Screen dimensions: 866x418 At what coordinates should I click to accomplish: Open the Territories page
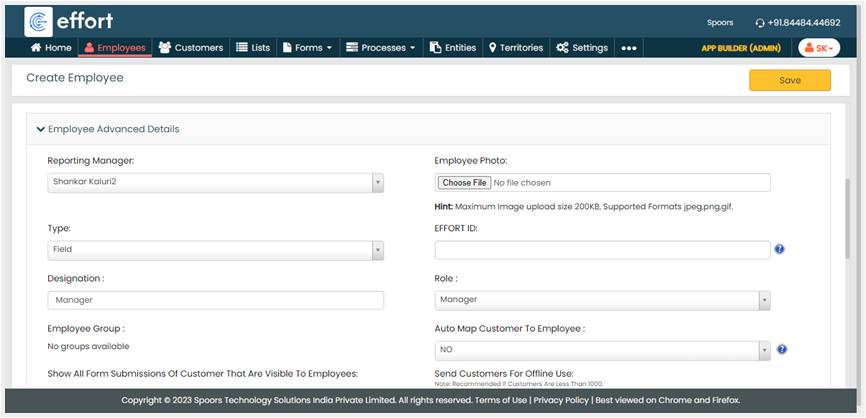(515, 47)
